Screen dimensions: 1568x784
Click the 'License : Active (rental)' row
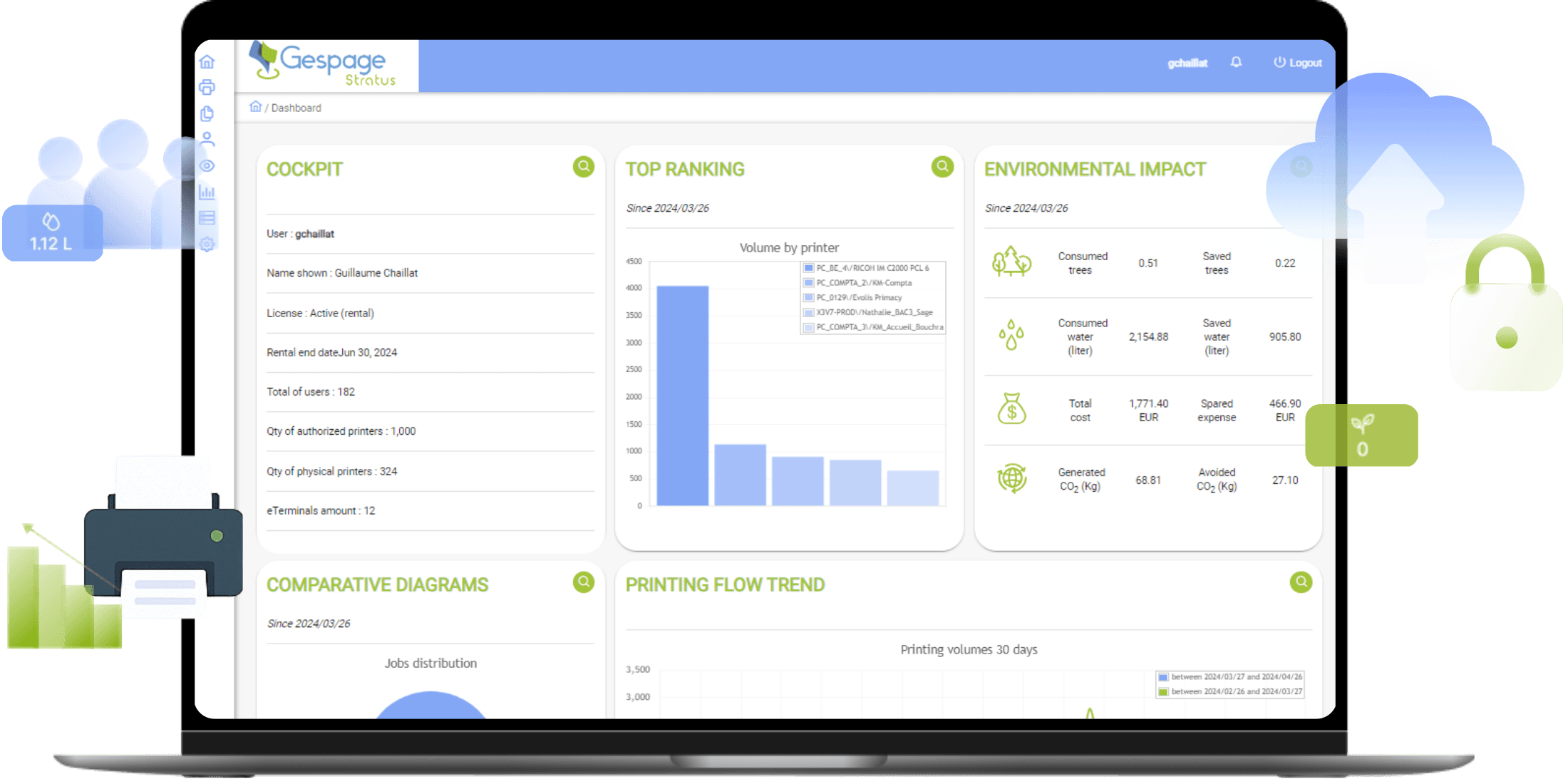pos(430,313)
